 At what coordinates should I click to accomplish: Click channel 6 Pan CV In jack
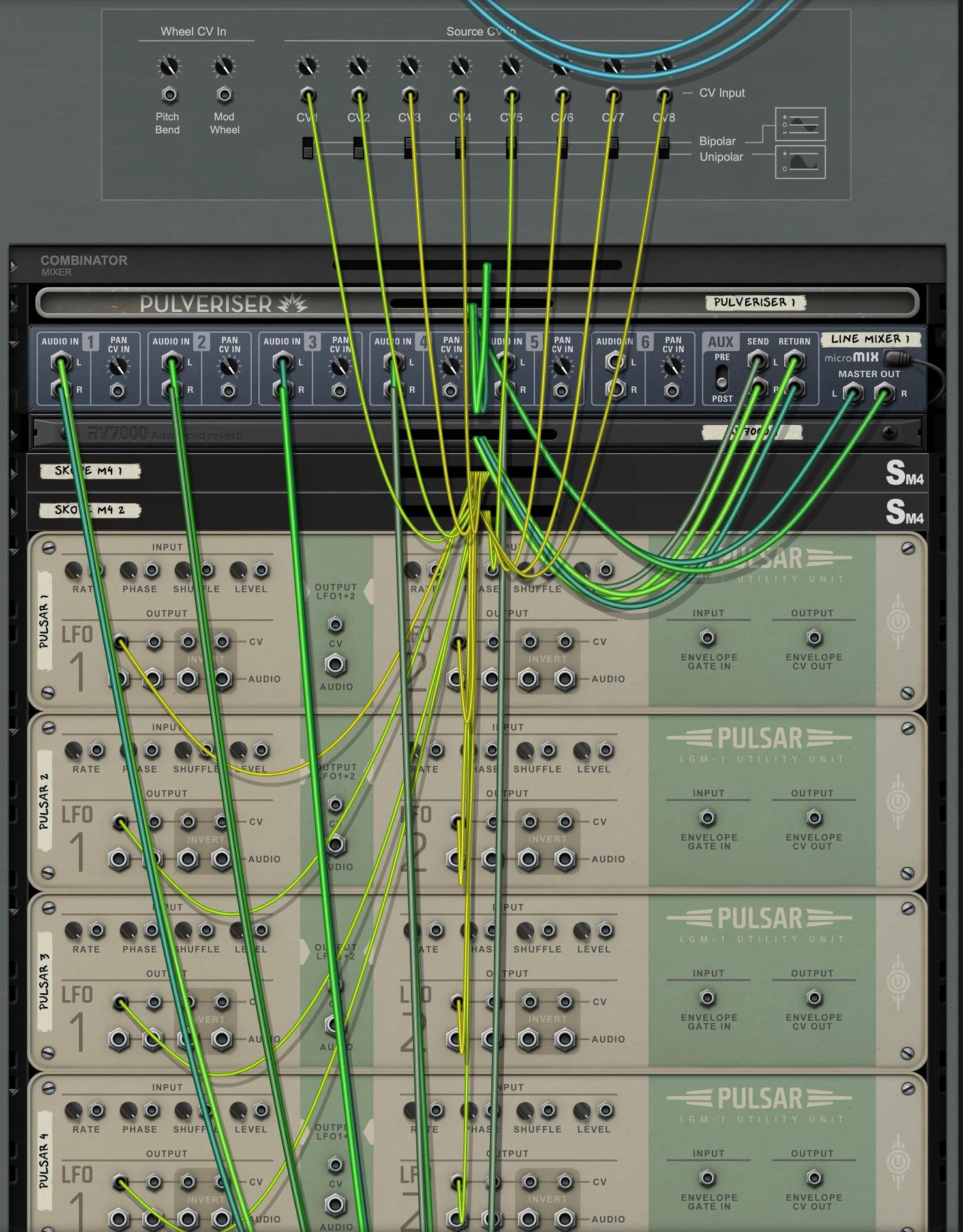[x=672, y=391]
